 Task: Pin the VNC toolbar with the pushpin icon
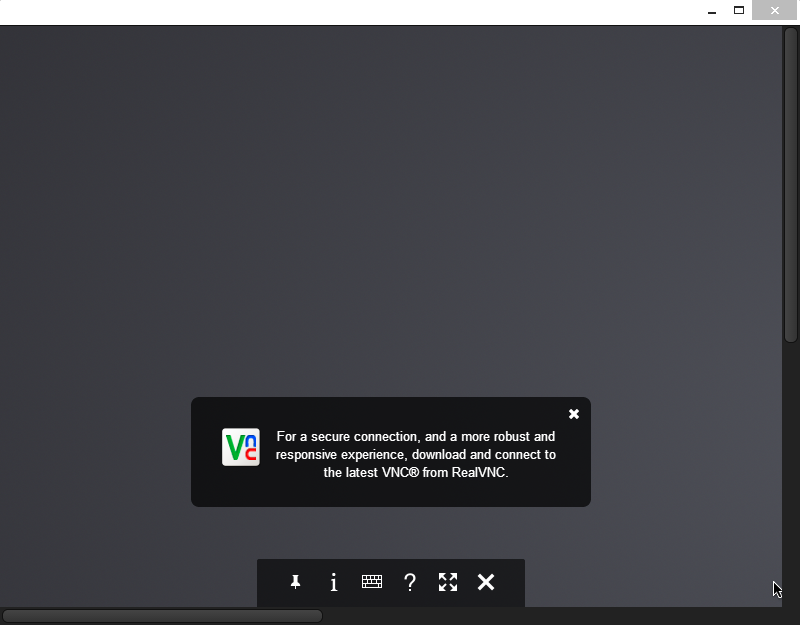[295, 582]
